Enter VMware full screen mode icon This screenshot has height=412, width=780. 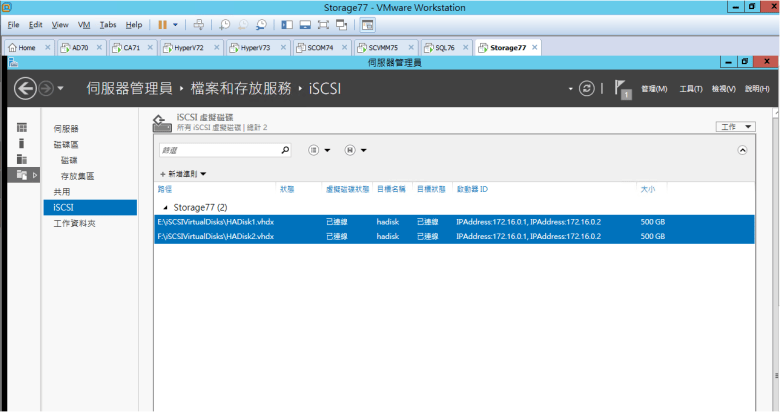324,24
